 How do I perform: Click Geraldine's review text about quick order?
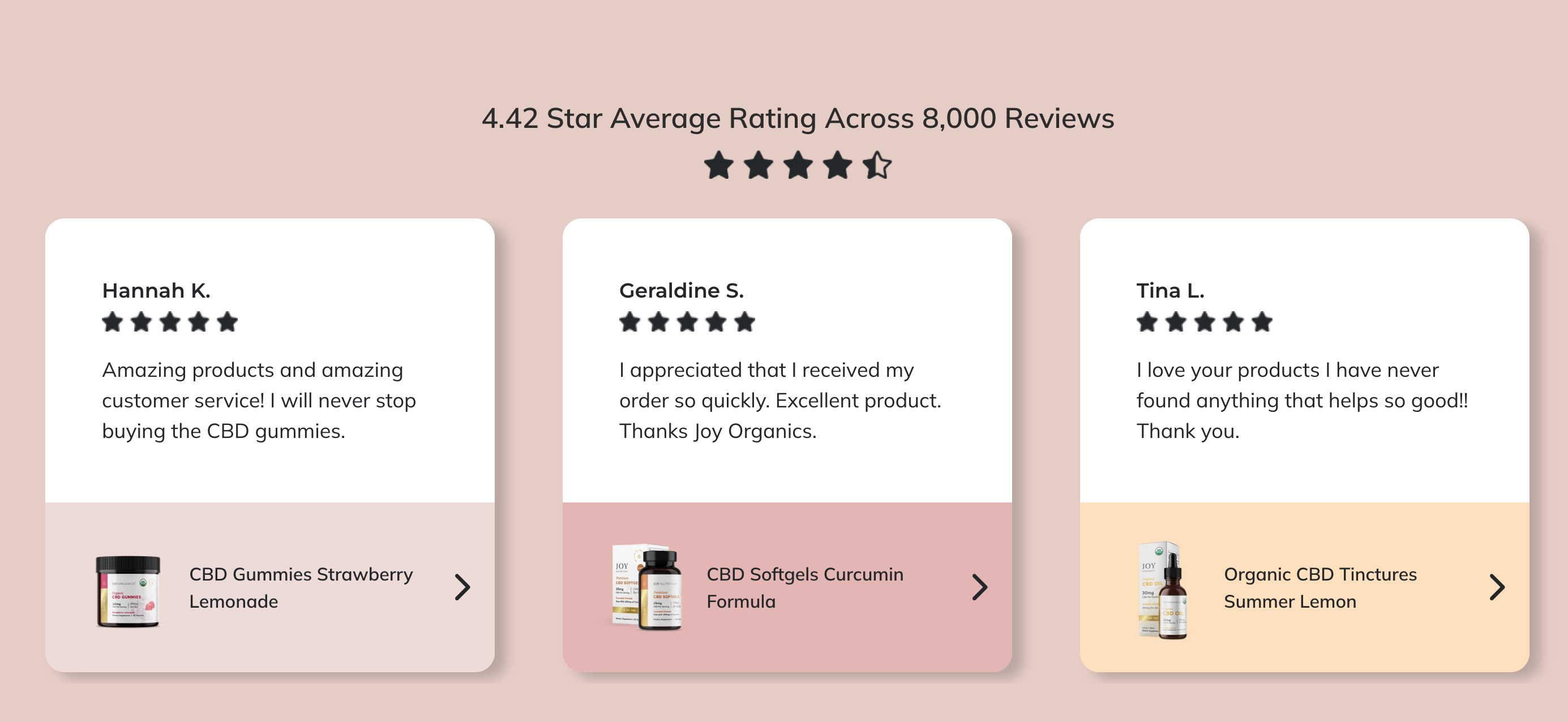(779, 400)
